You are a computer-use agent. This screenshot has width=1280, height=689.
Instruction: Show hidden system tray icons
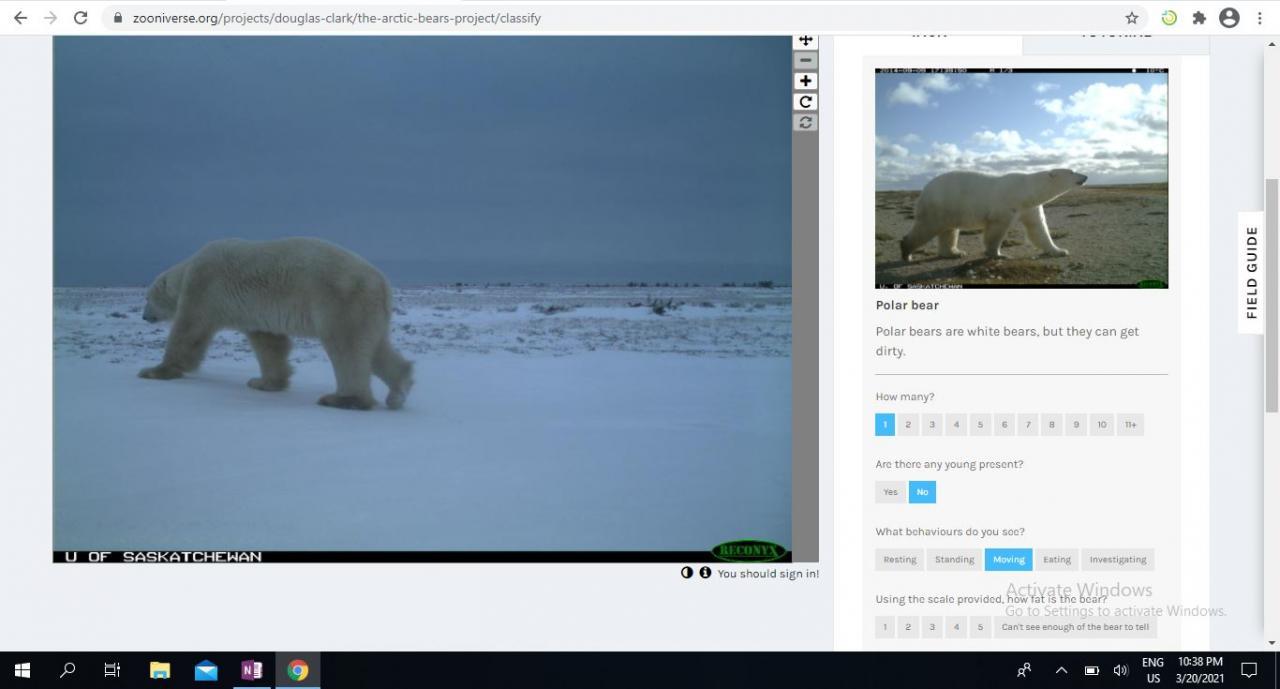pyautogui.click(x=1061, y=670)
